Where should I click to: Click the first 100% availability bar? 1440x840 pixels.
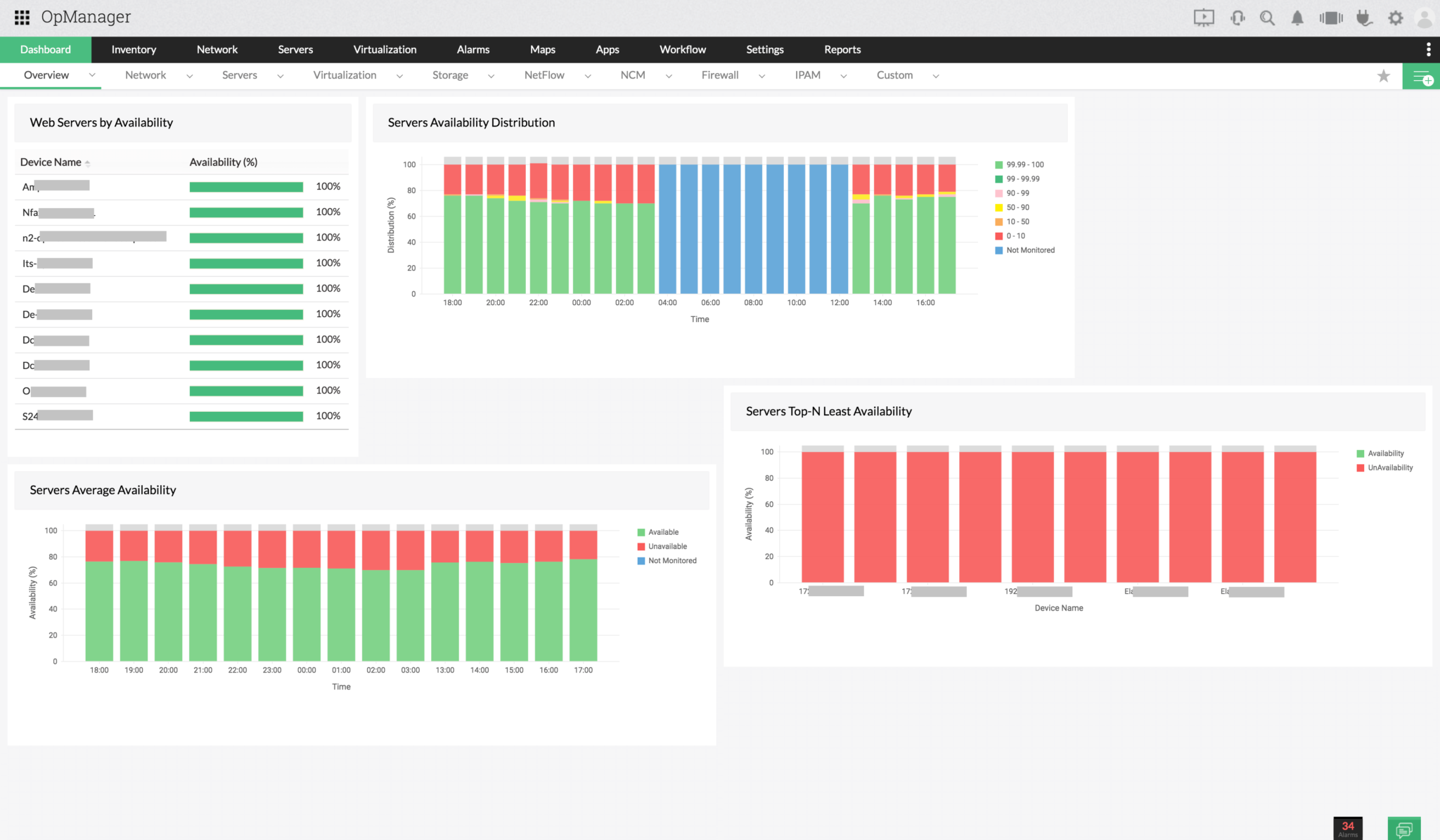(x=245, y=186)
